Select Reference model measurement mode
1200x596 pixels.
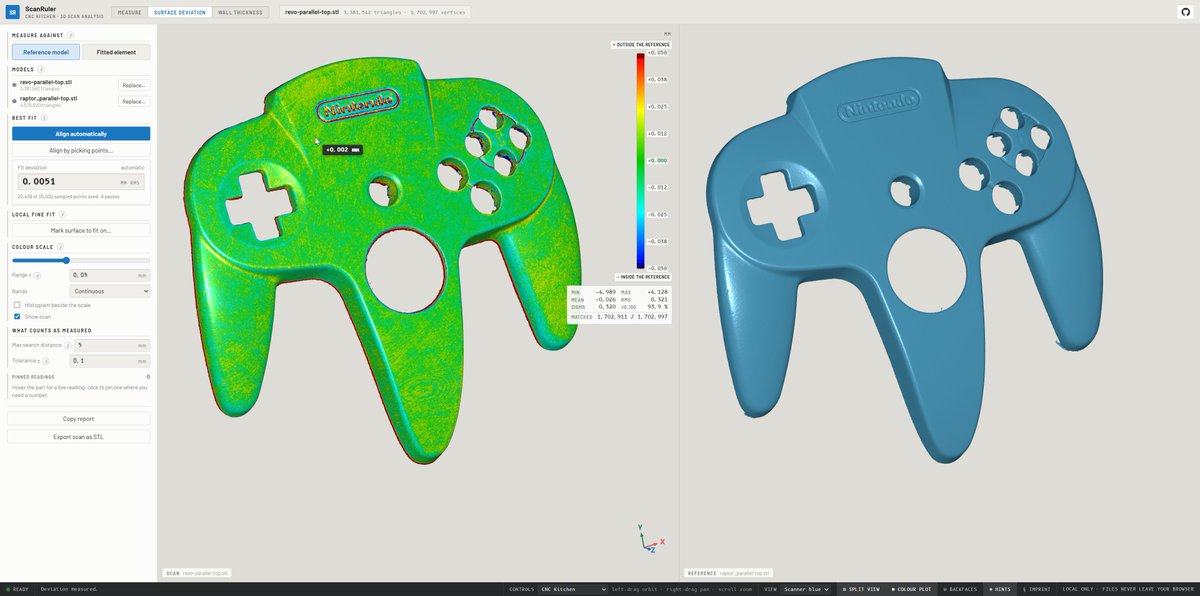pos(46,52)
